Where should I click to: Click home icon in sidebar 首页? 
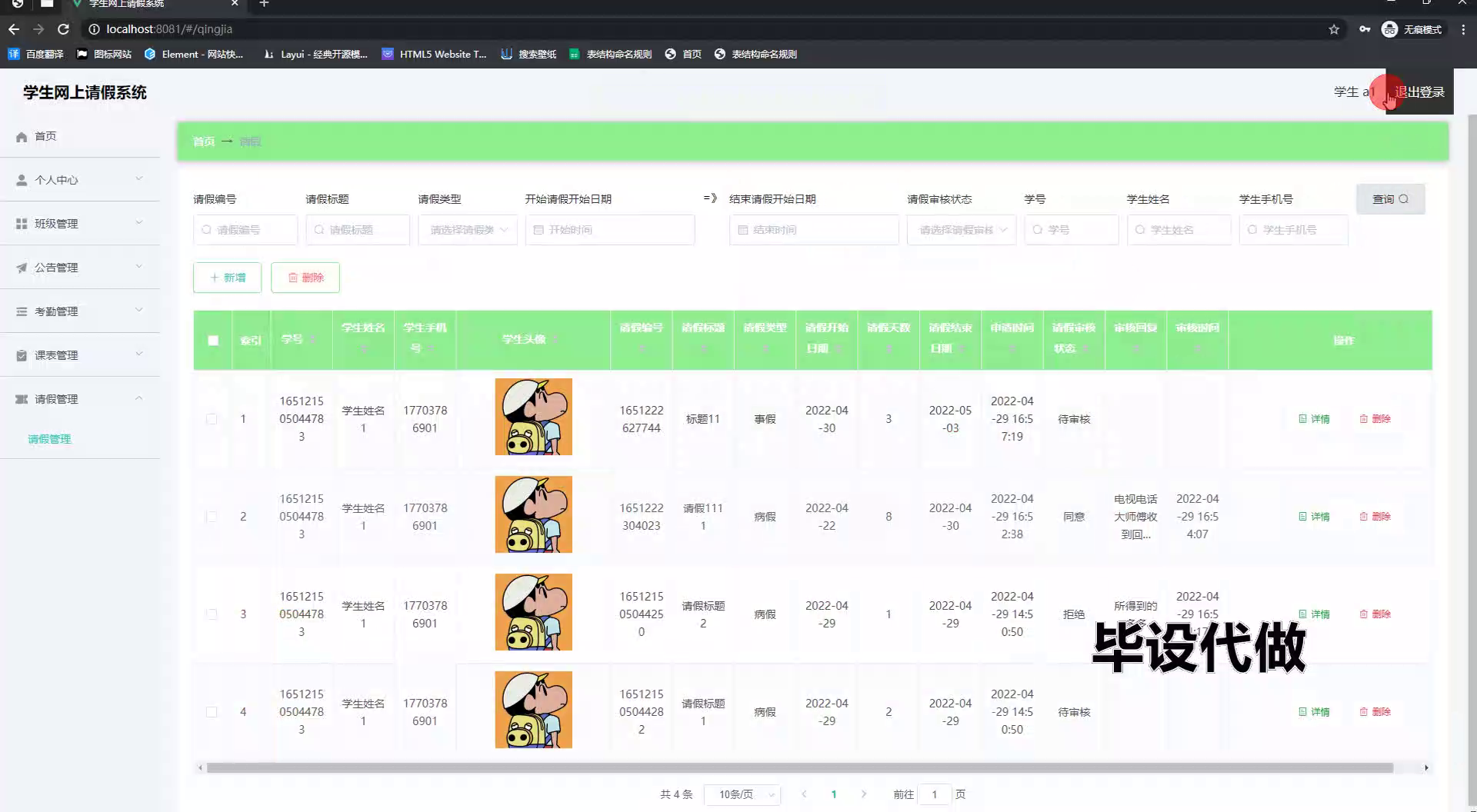click(x=22, y=137)
